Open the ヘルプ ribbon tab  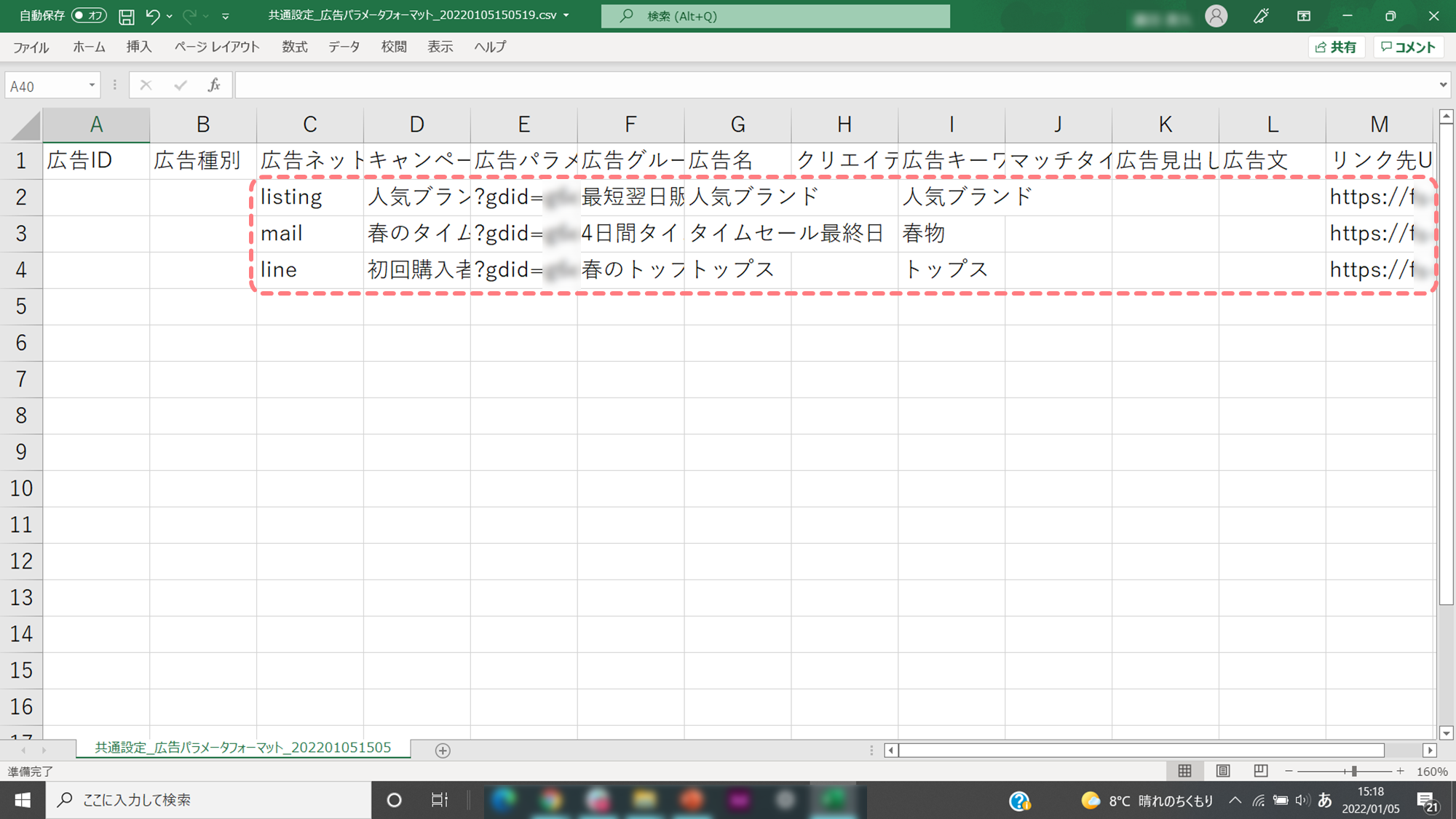point(490,47)
